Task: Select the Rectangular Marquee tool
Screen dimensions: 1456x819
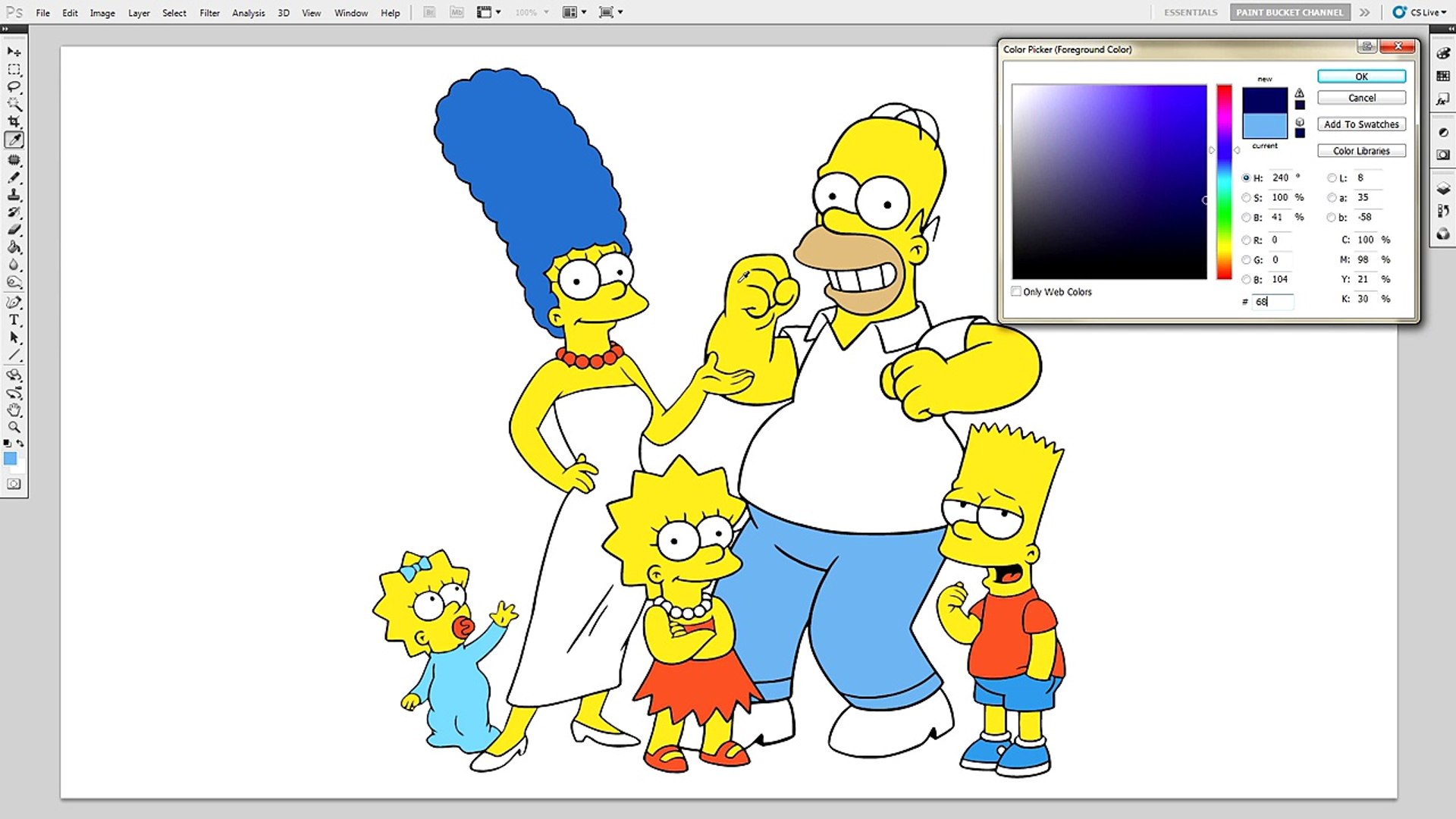Action: coord(14,69)
